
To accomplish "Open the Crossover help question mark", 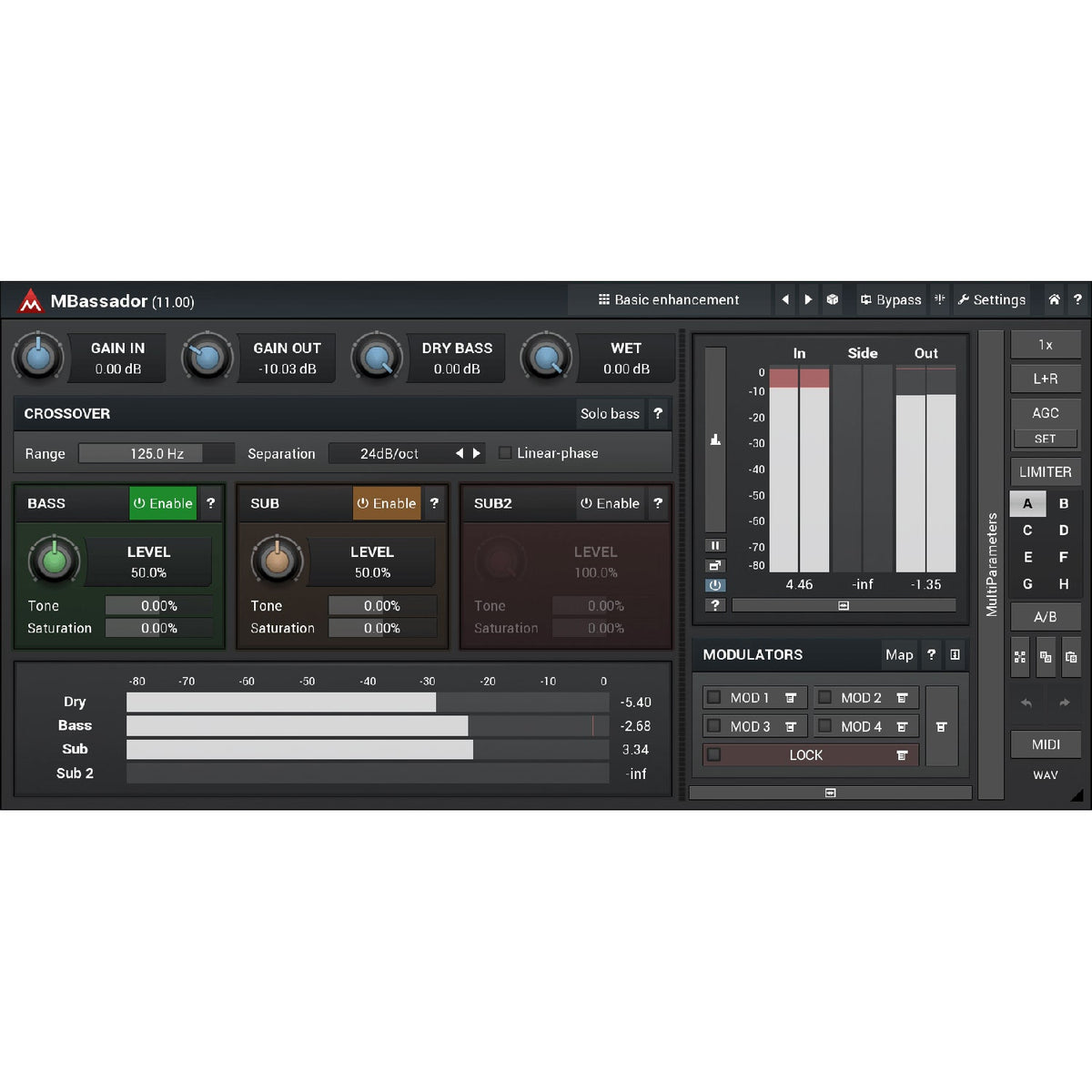I will coord(658,413).
